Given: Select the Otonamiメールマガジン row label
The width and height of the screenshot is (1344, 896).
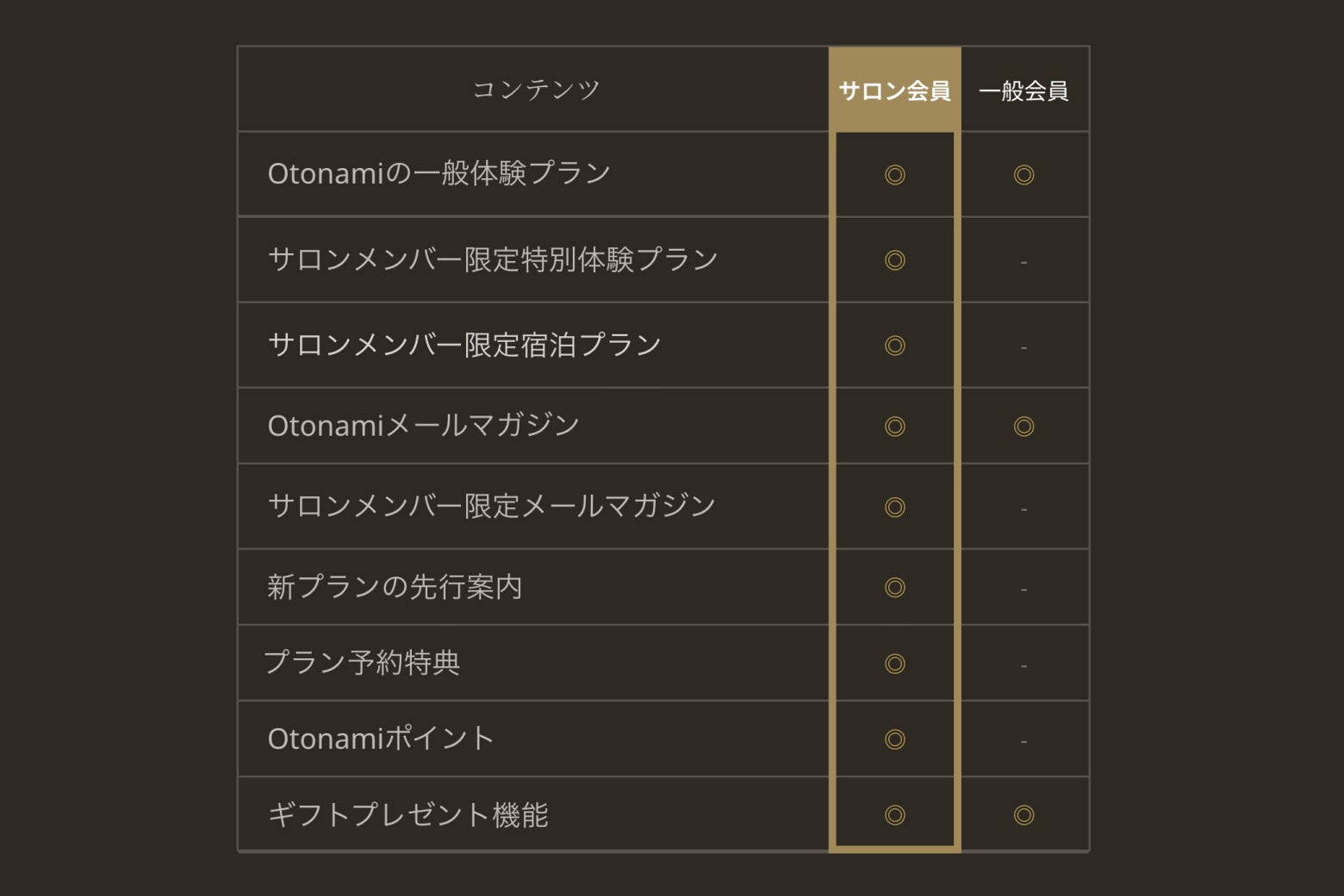Looking at the screenshot, I should tap(423, 426).
